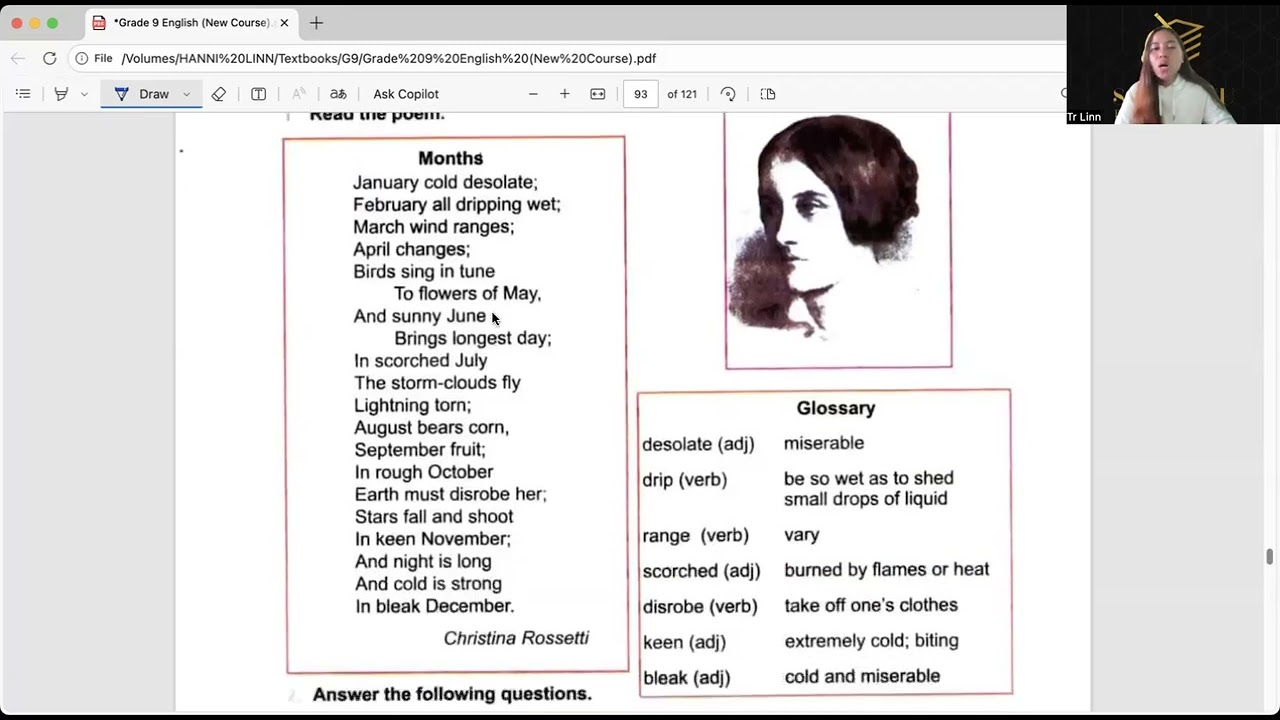Zoom out with the minus button
Image resolution: width=1280 pixels, height=720 pixels.
(533, 94)
